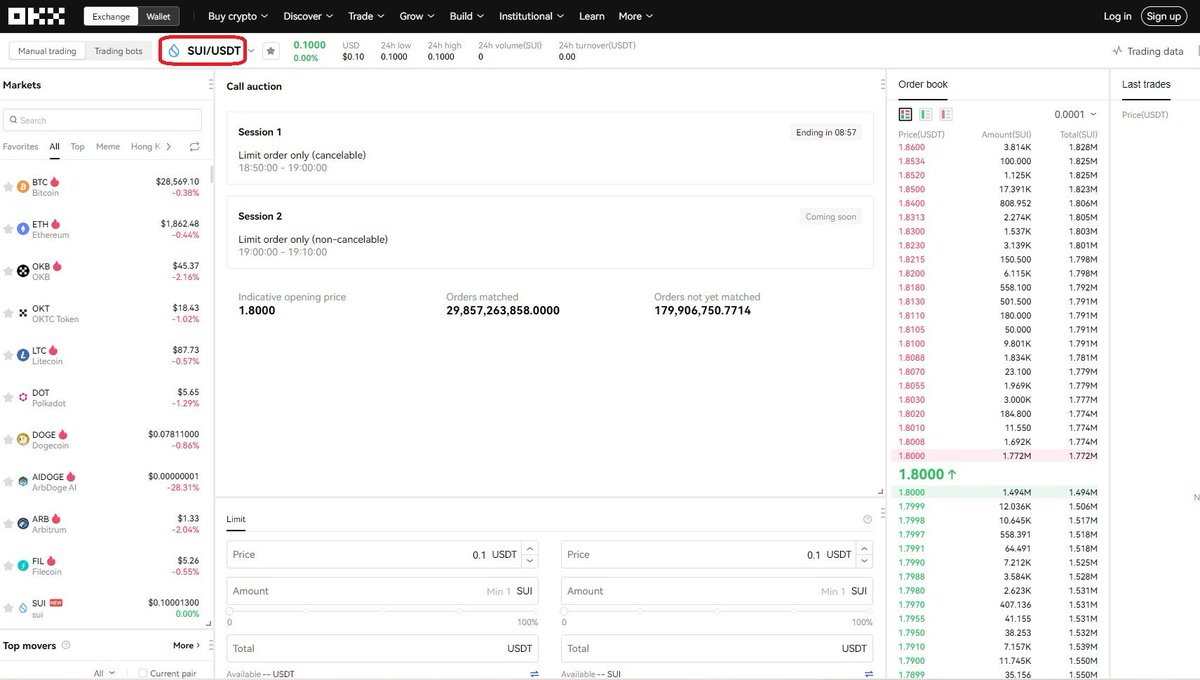Switch to the Exchange toggle
Screen dimensions: 1200x680
111,16
